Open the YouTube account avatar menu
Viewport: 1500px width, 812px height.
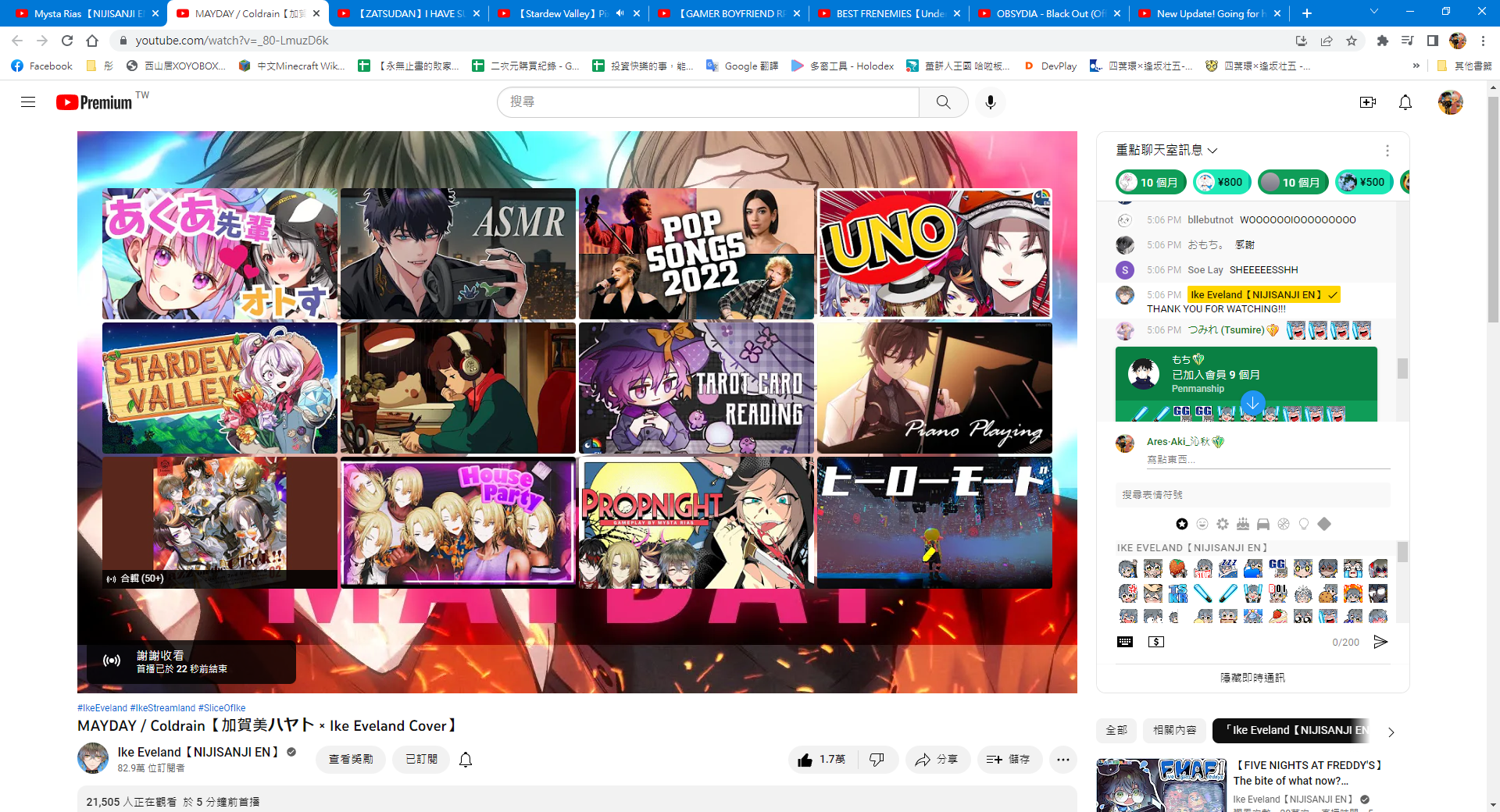1451,102
